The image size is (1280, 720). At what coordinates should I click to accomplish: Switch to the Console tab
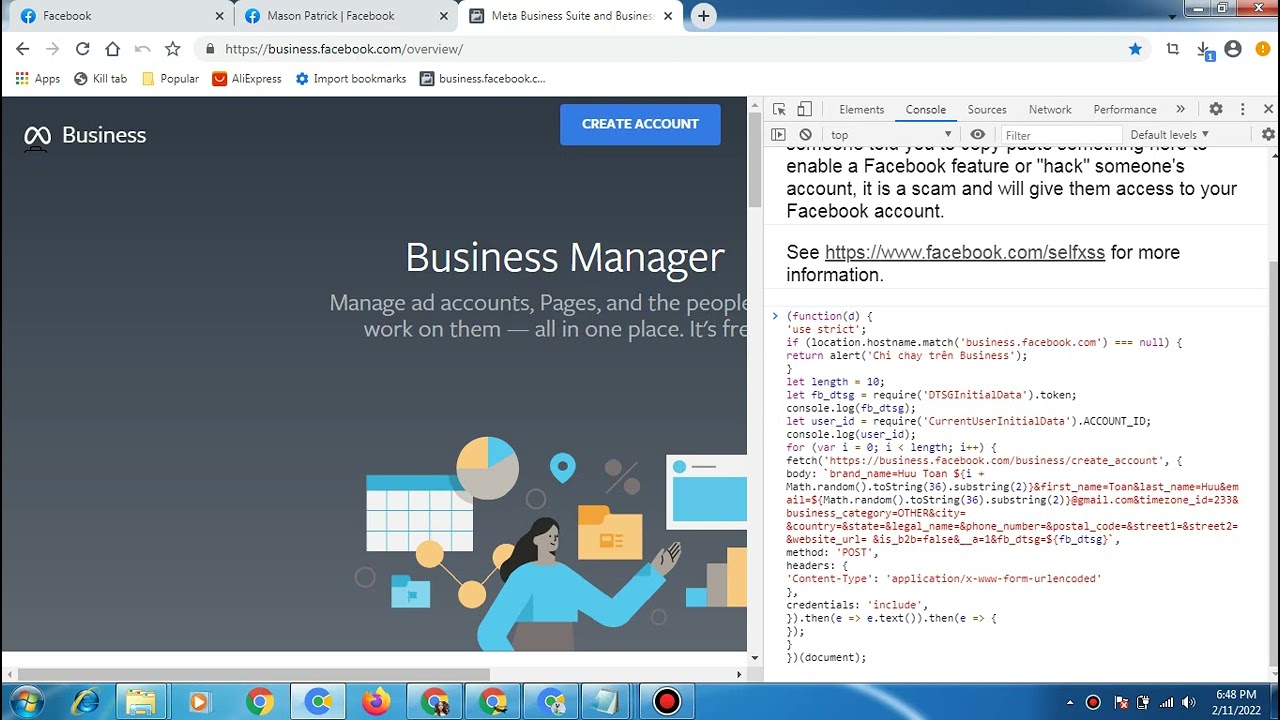click(x=926, y=109)
